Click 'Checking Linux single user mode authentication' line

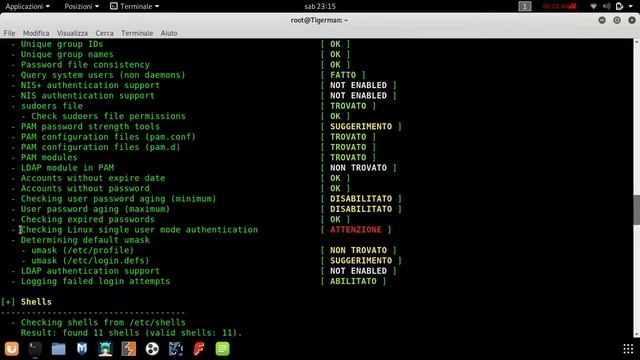click(x=139, y=230)
